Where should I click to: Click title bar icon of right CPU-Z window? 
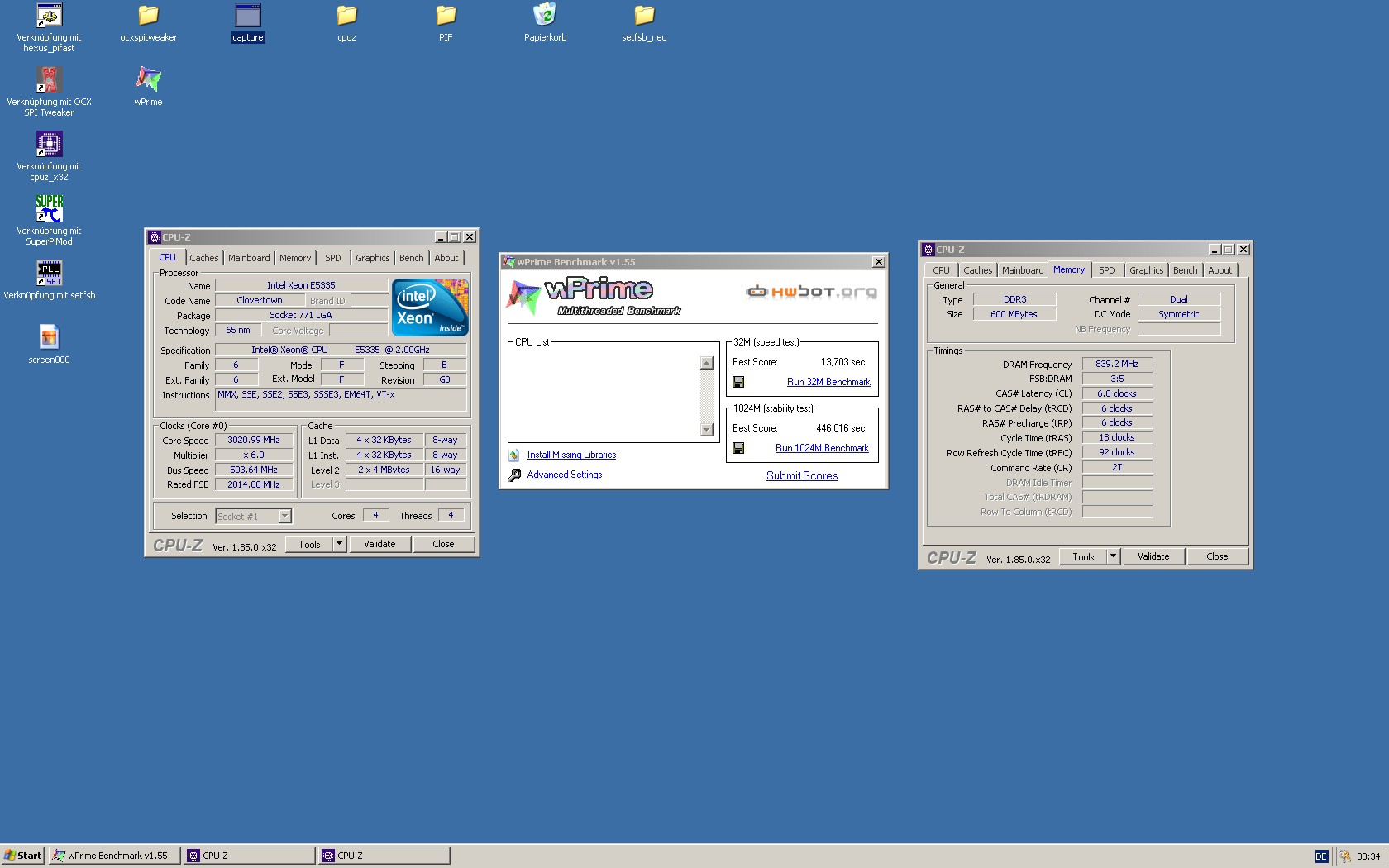tap(928, 250)
